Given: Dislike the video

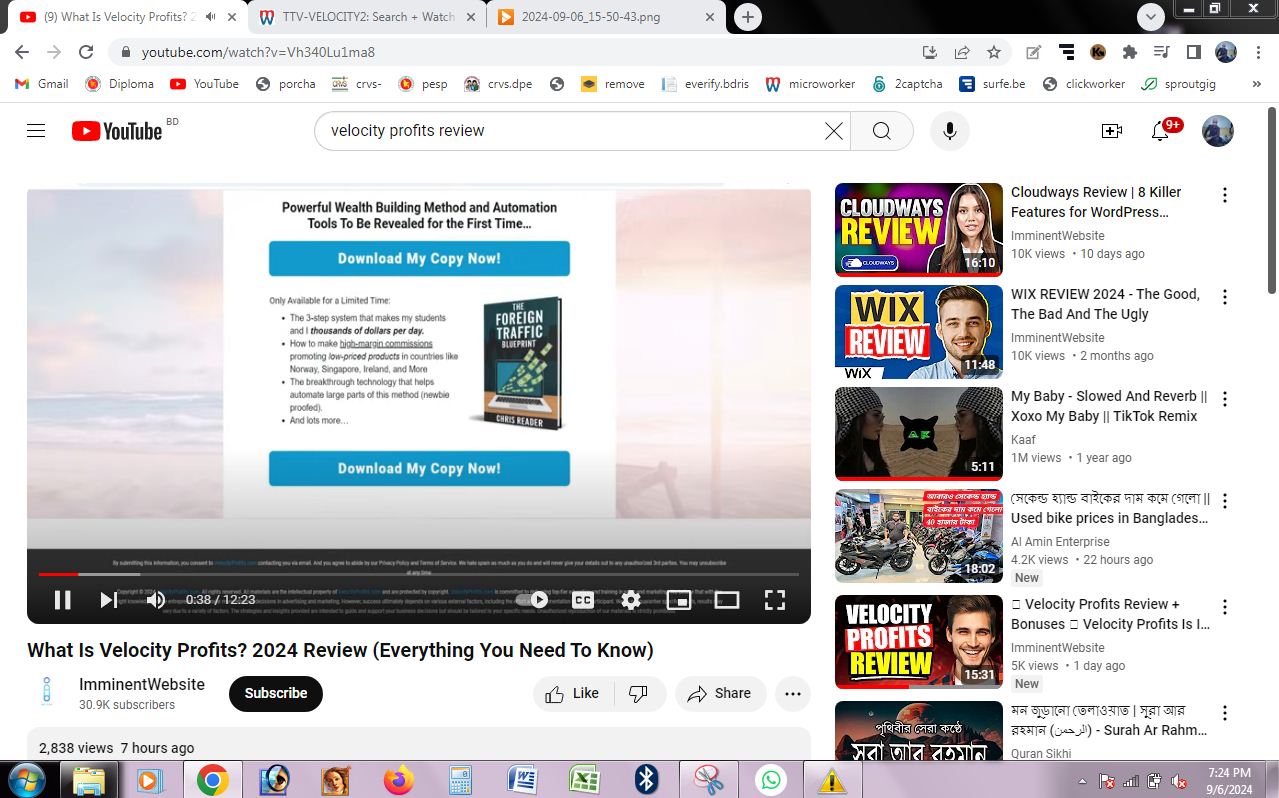Looking at the screenshot, I should click(x=639, y=693).
